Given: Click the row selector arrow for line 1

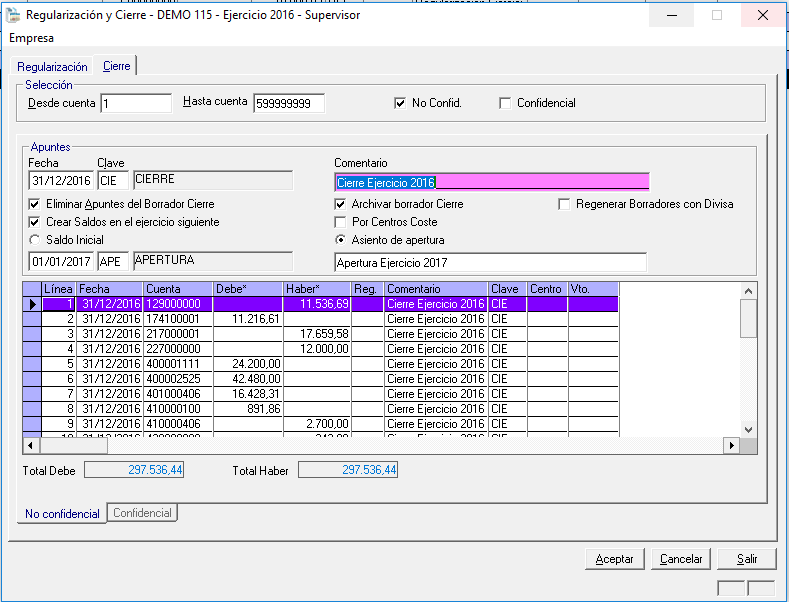Looking at the screenshot, I should [x=32, y=304].
